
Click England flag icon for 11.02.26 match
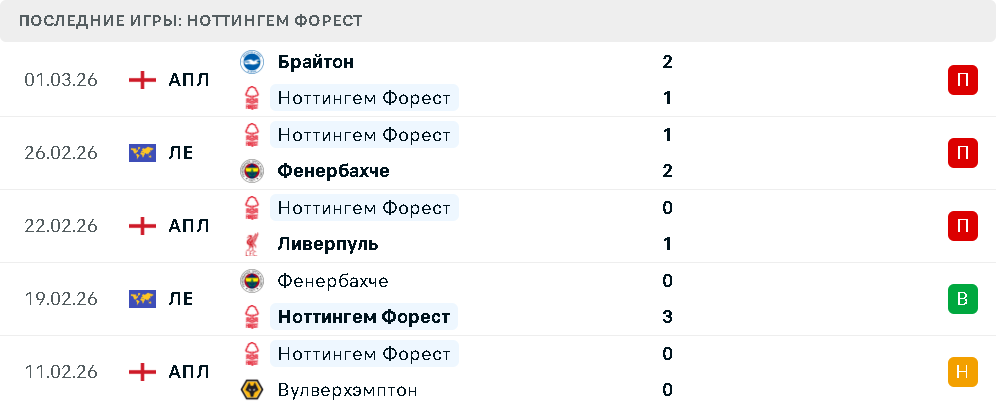(x=143, y=372)
